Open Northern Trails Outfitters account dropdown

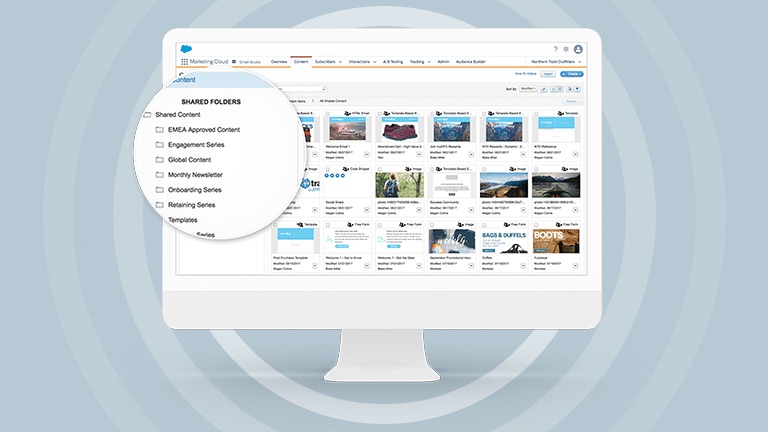pyautogui.click(x=552, y=62)
